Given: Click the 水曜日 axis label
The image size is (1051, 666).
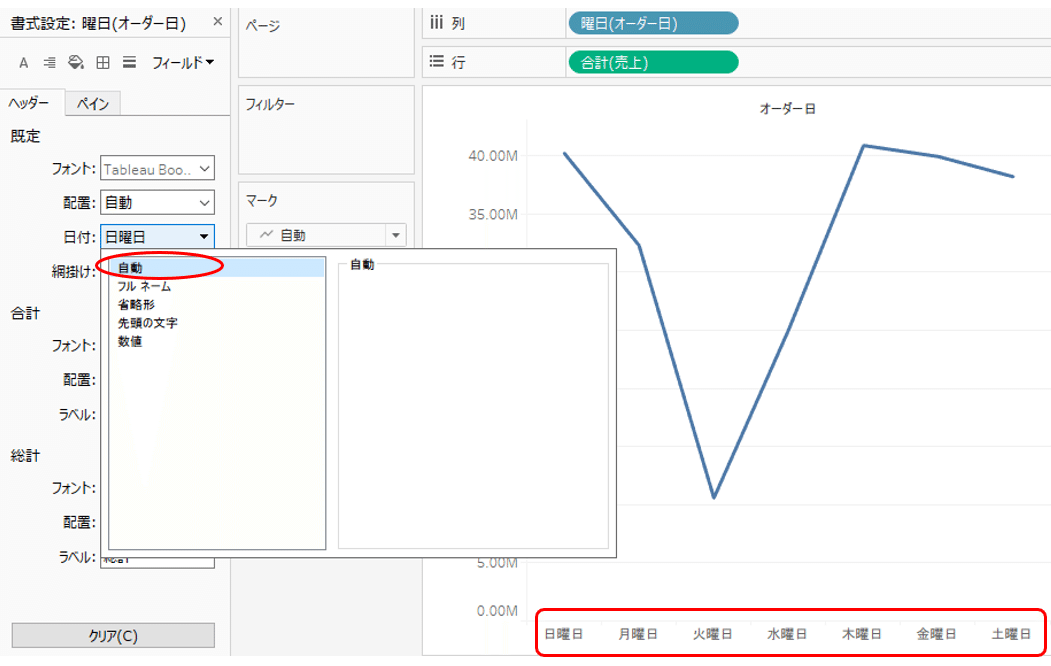Looking at the screenshot, I should 787,634.
